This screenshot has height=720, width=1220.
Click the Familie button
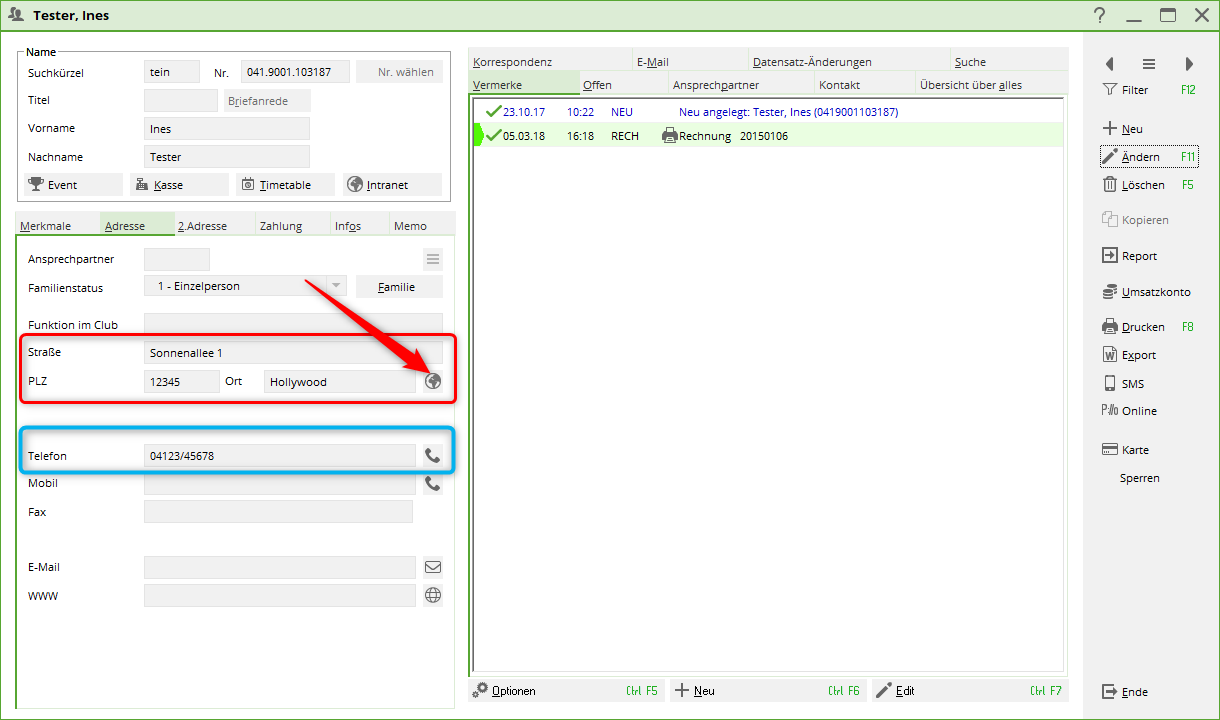399,287
